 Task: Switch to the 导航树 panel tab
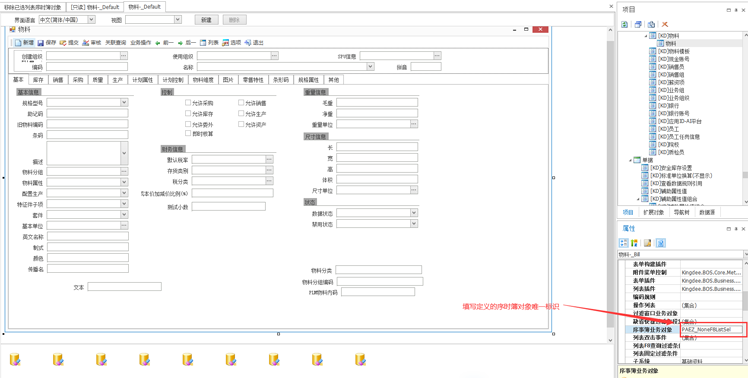pos(681,212)
